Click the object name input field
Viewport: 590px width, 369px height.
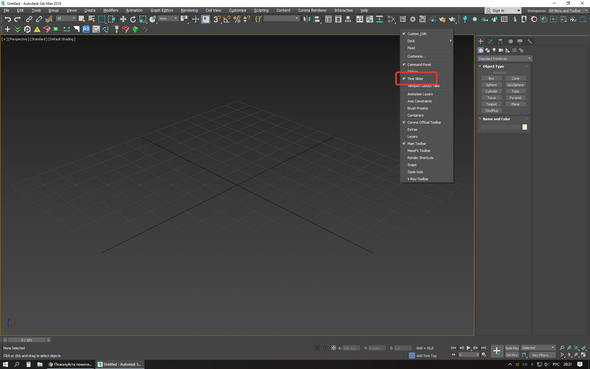click(500, 127)
